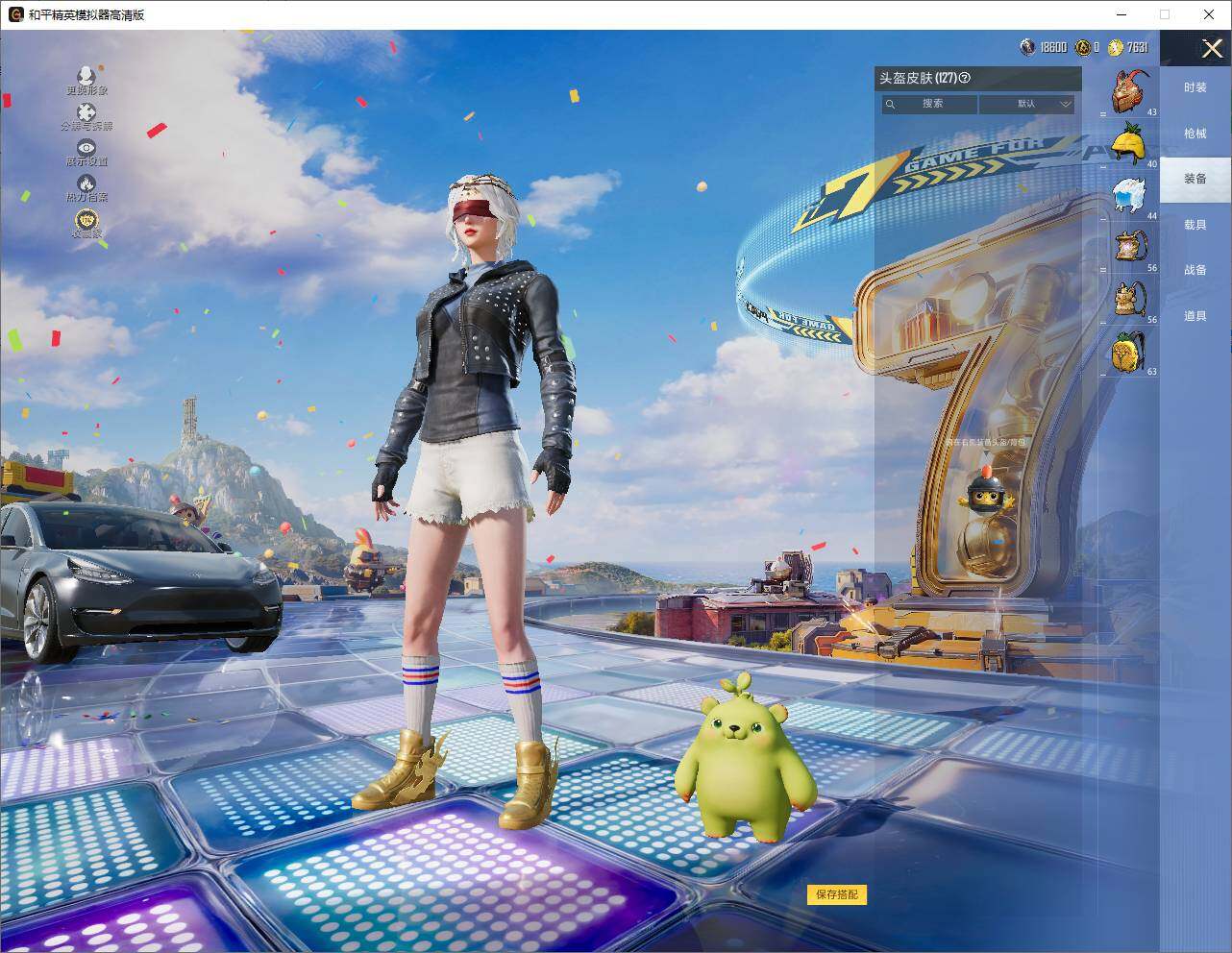Close the 和平精英模拟器高清版 window

(x=1209, y=14)
